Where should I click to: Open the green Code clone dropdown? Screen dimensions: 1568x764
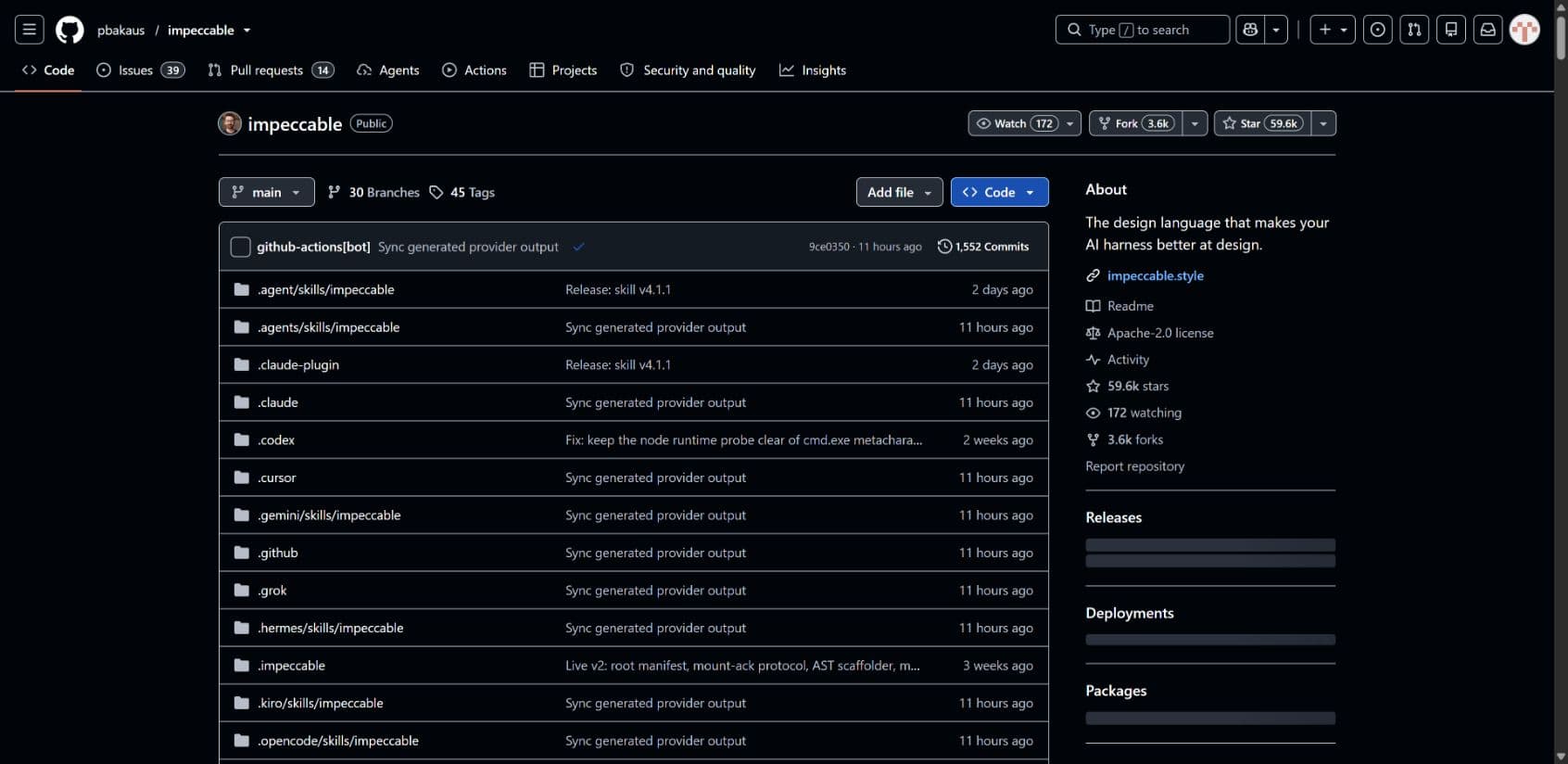[x=1000, y=192]
